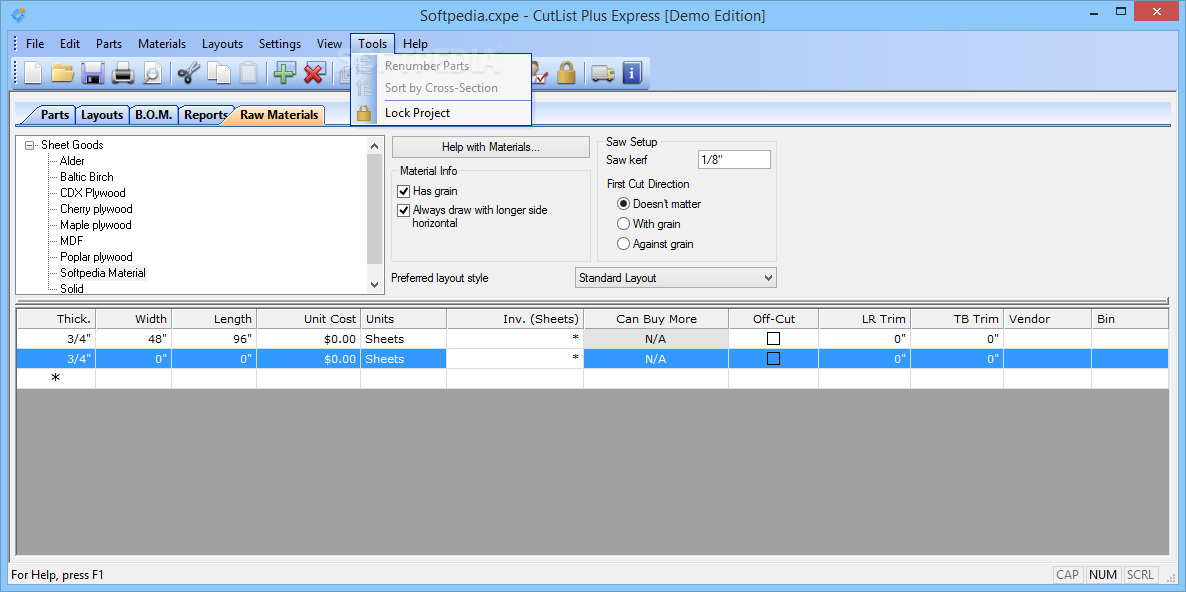This screenshot has height=592, width=1186.
Task: Select the Doesn't matter cut direction
Action: pos(623,204)
